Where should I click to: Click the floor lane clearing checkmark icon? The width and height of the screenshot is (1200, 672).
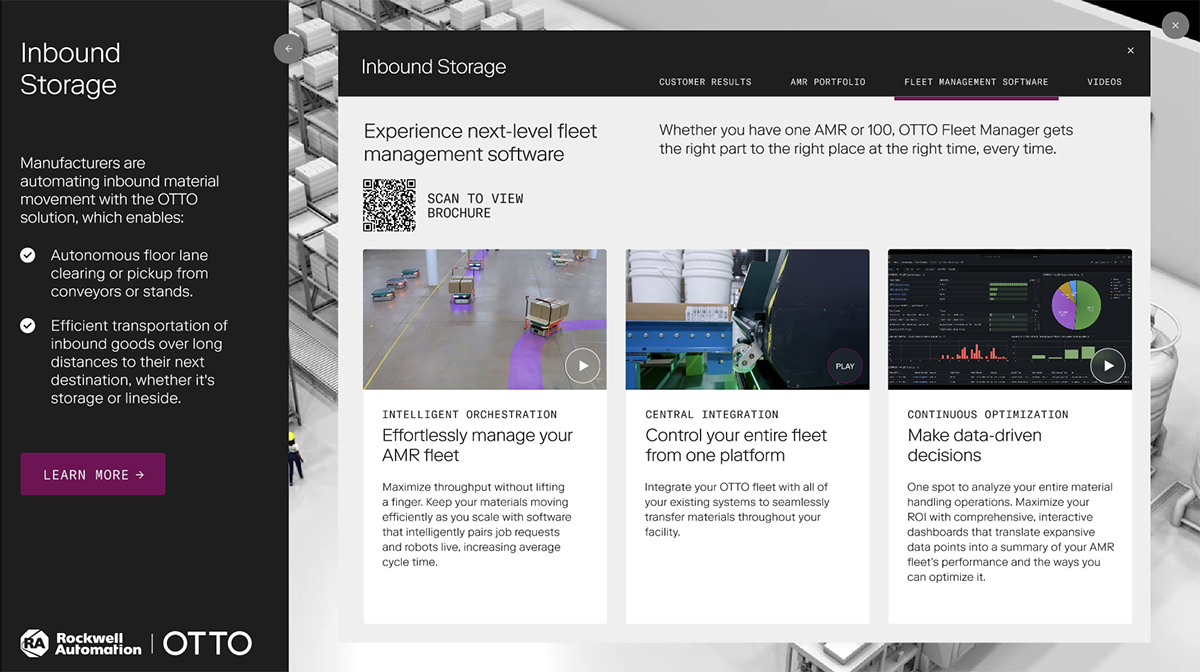pos(28,256)
